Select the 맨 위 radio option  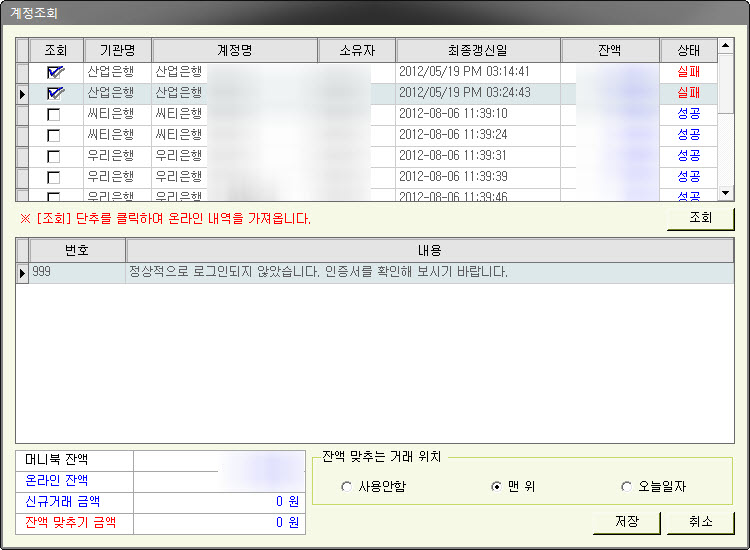click(x=496, y=487)
